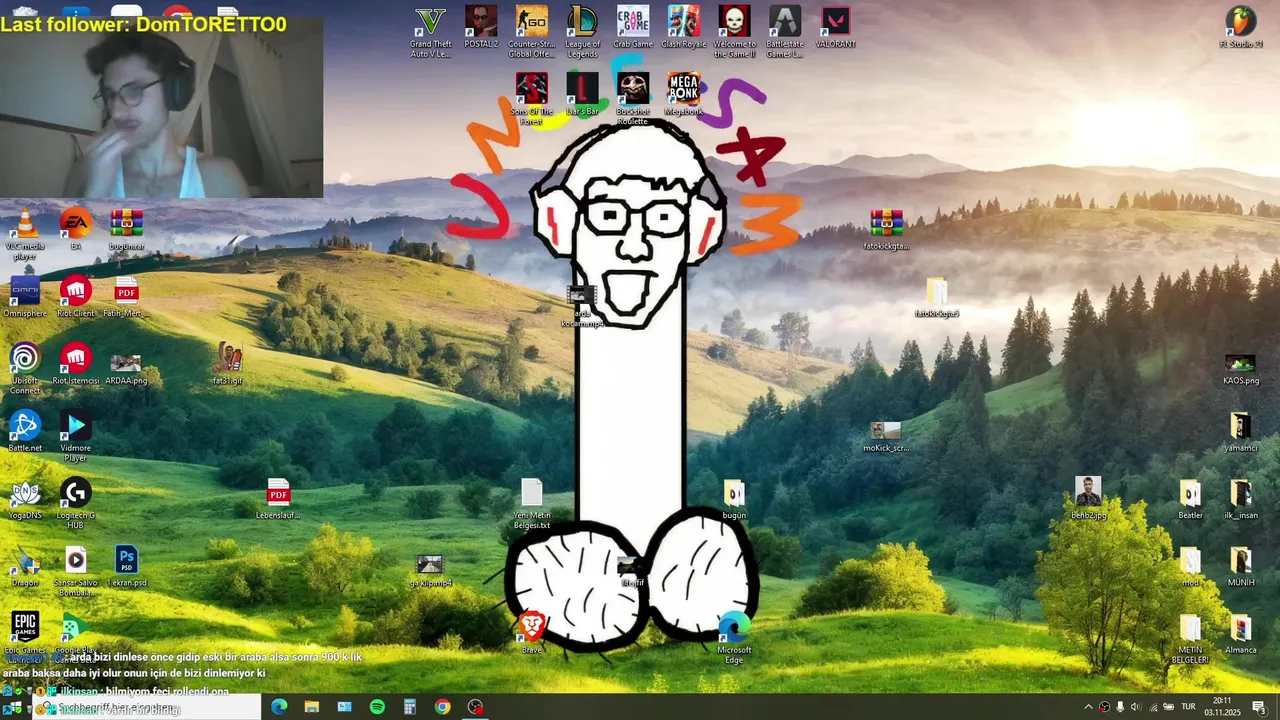Viewport: 1280px width, 720px height.
Task: Open Microsoft Edge from the taskbar
Action: click(279, 707)
